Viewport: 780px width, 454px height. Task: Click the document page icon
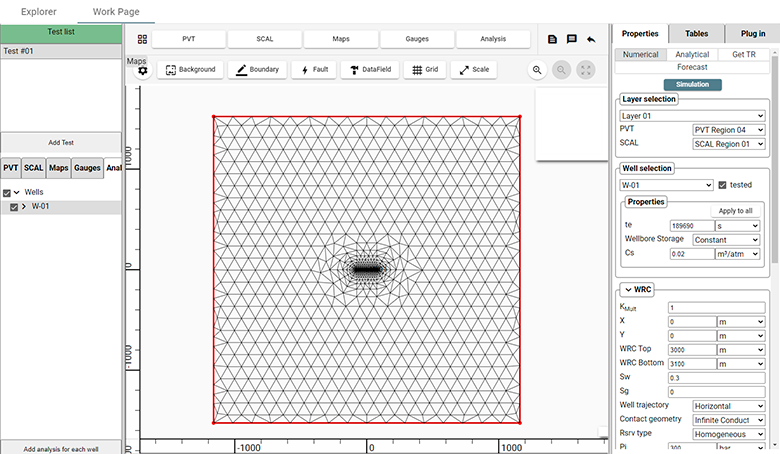[x=552, y=39]
